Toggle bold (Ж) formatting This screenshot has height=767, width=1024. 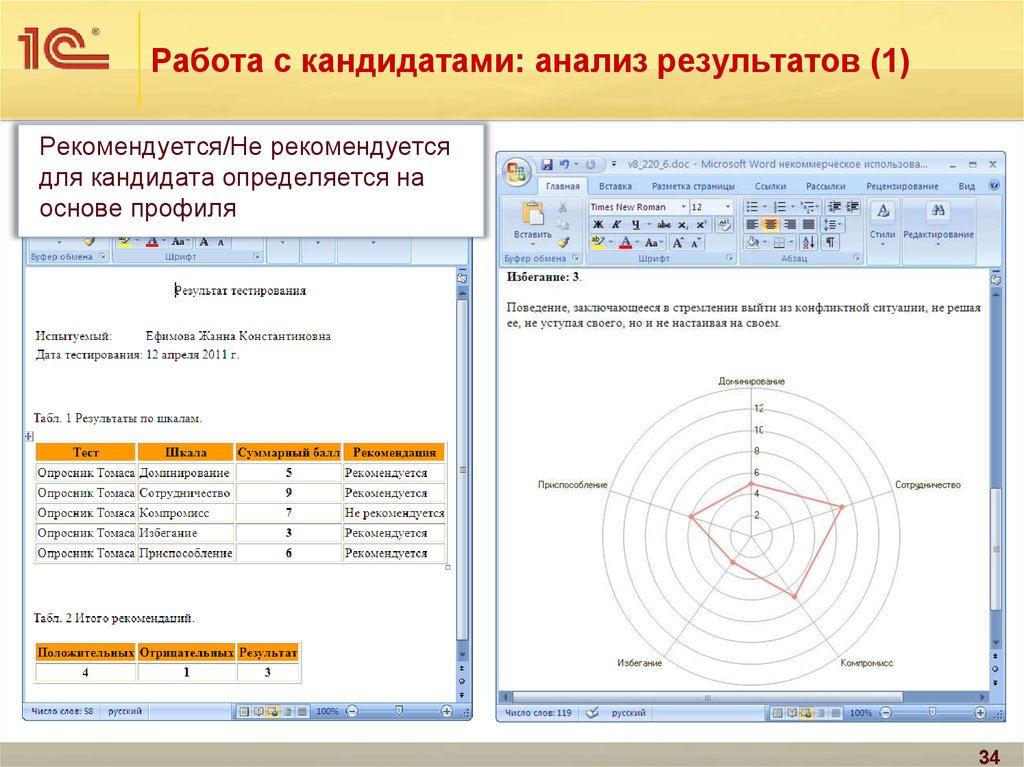598,225
